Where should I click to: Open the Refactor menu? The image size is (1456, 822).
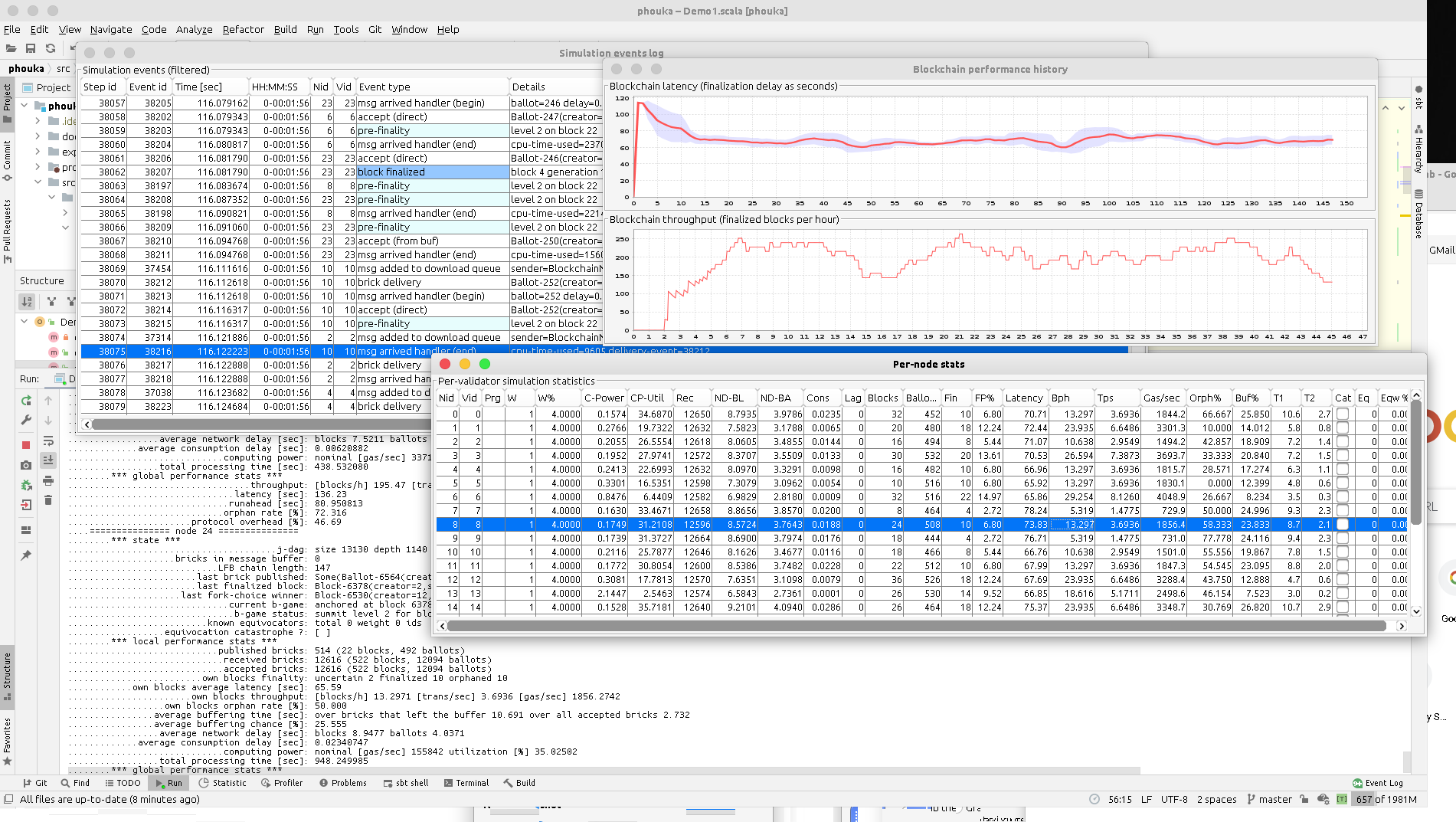(x=244, y=29)
